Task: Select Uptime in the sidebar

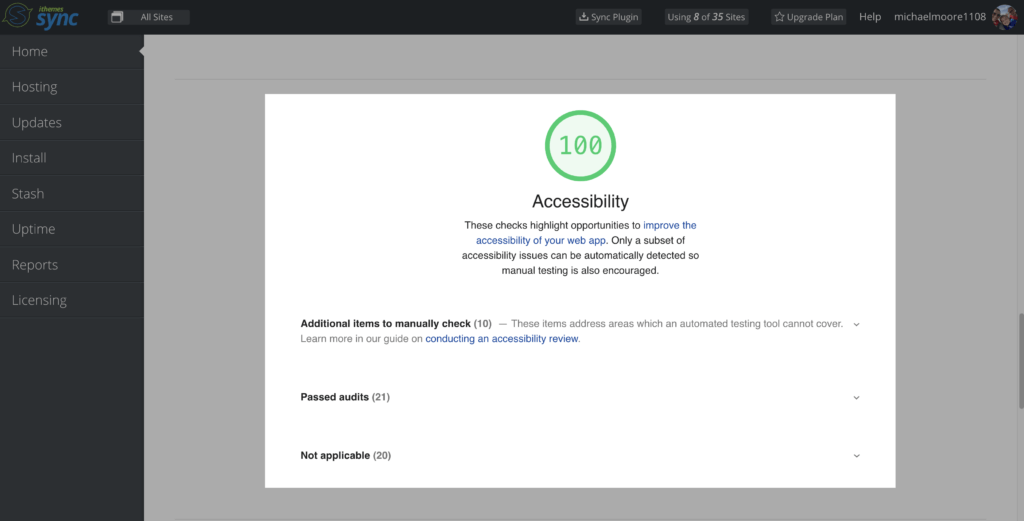Action: coord(72,229)
